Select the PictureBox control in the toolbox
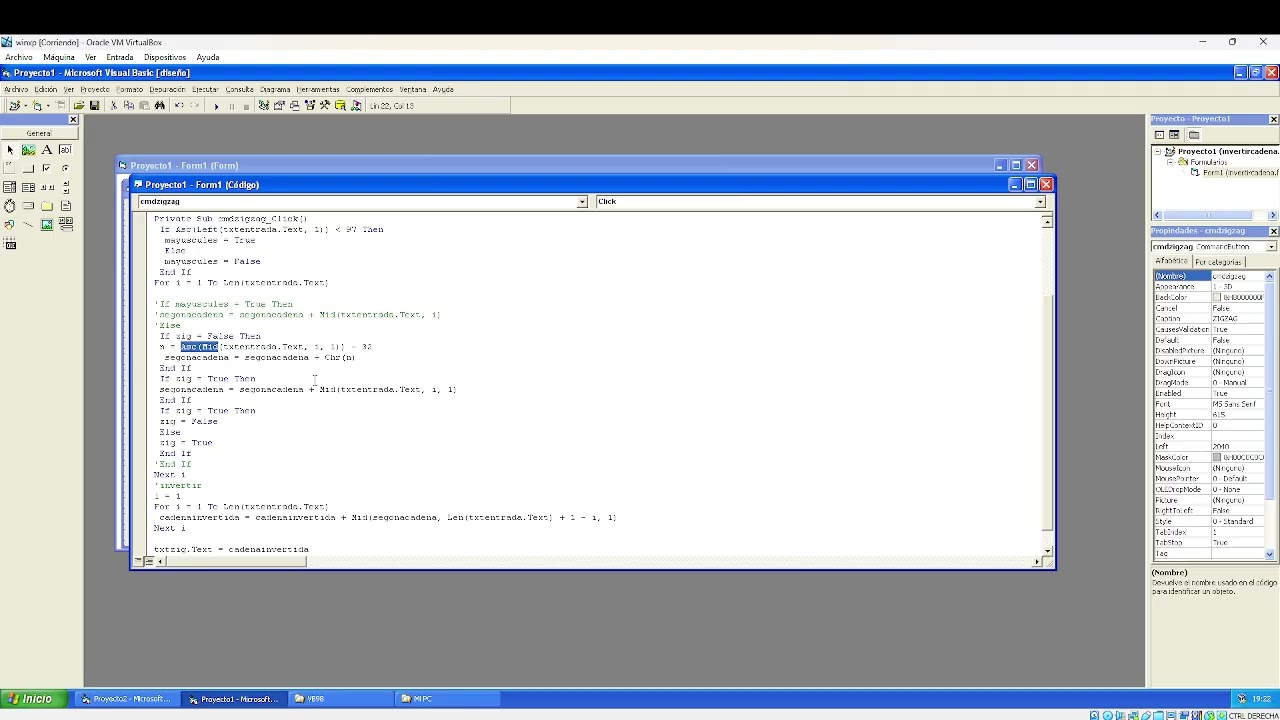The image size is (1280, 720). (x=28, y=150)
